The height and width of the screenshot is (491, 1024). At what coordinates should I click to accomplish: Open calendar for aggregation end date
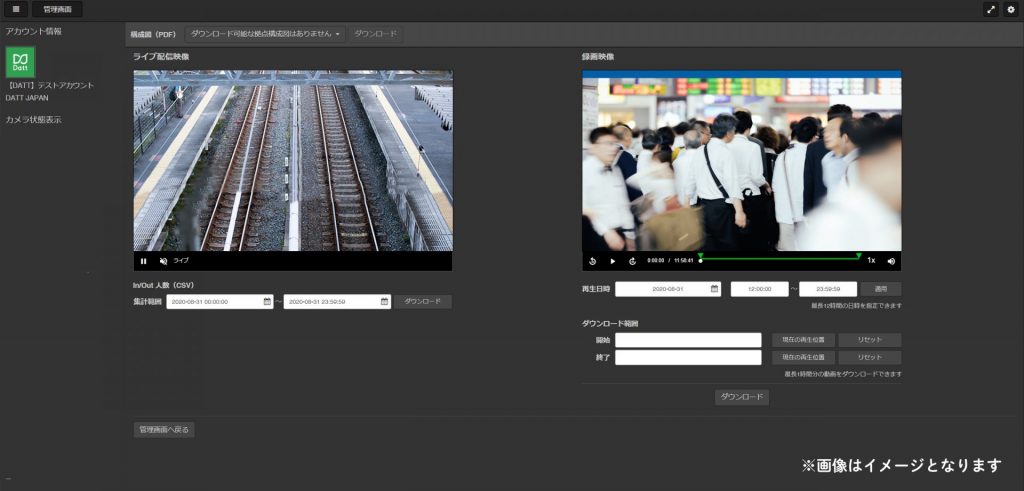(385, 301)
